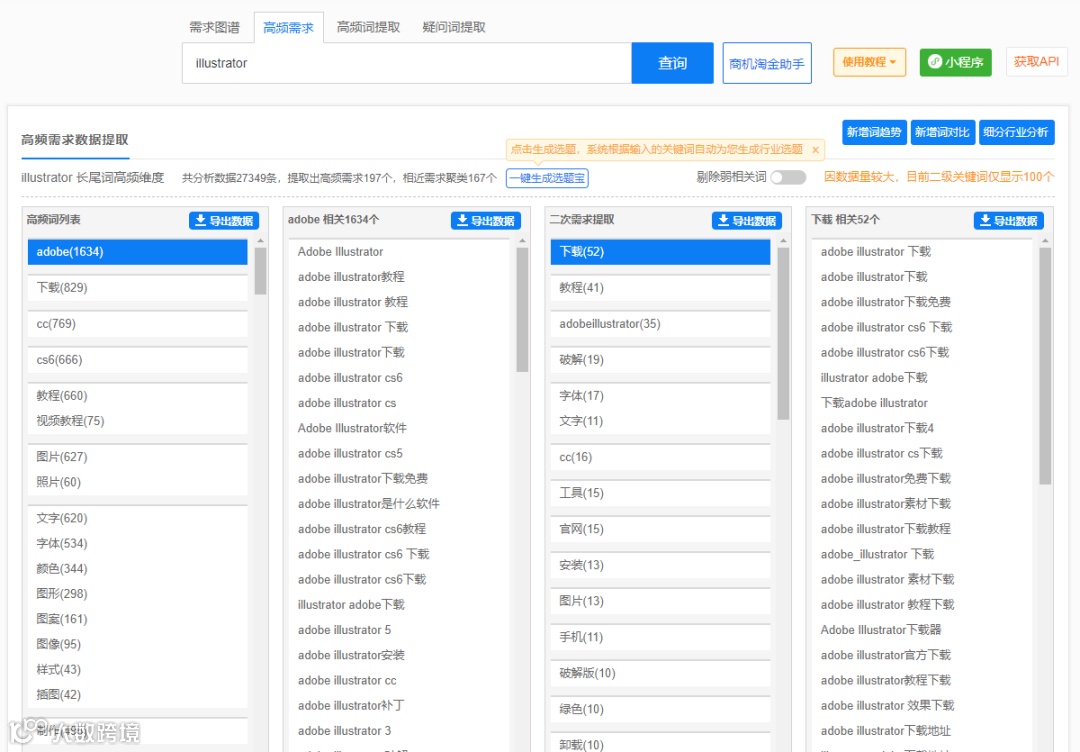Click 'illustrator adobe下载' in the download results

pos(874,378)
